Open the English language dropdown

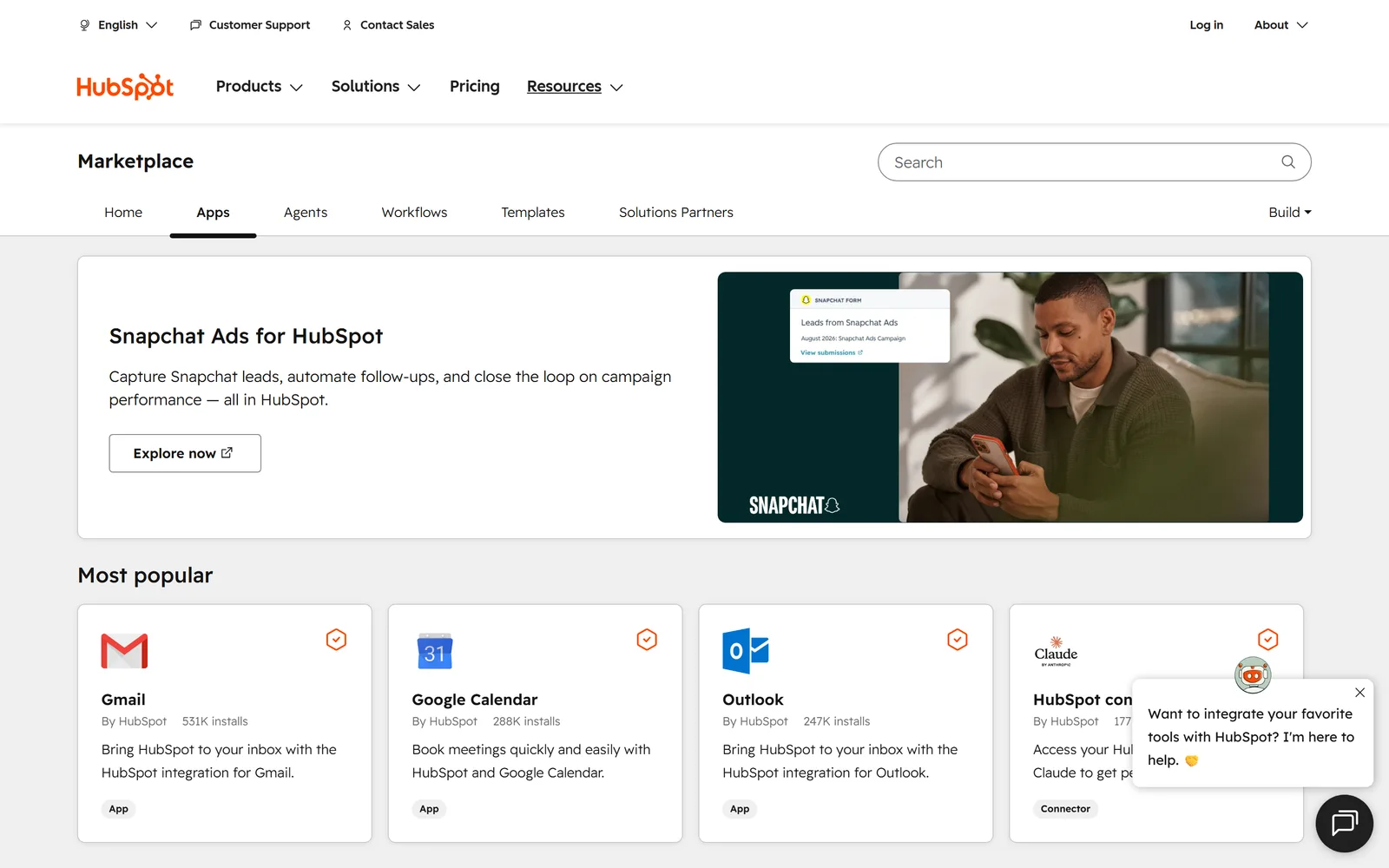[118, 25]
